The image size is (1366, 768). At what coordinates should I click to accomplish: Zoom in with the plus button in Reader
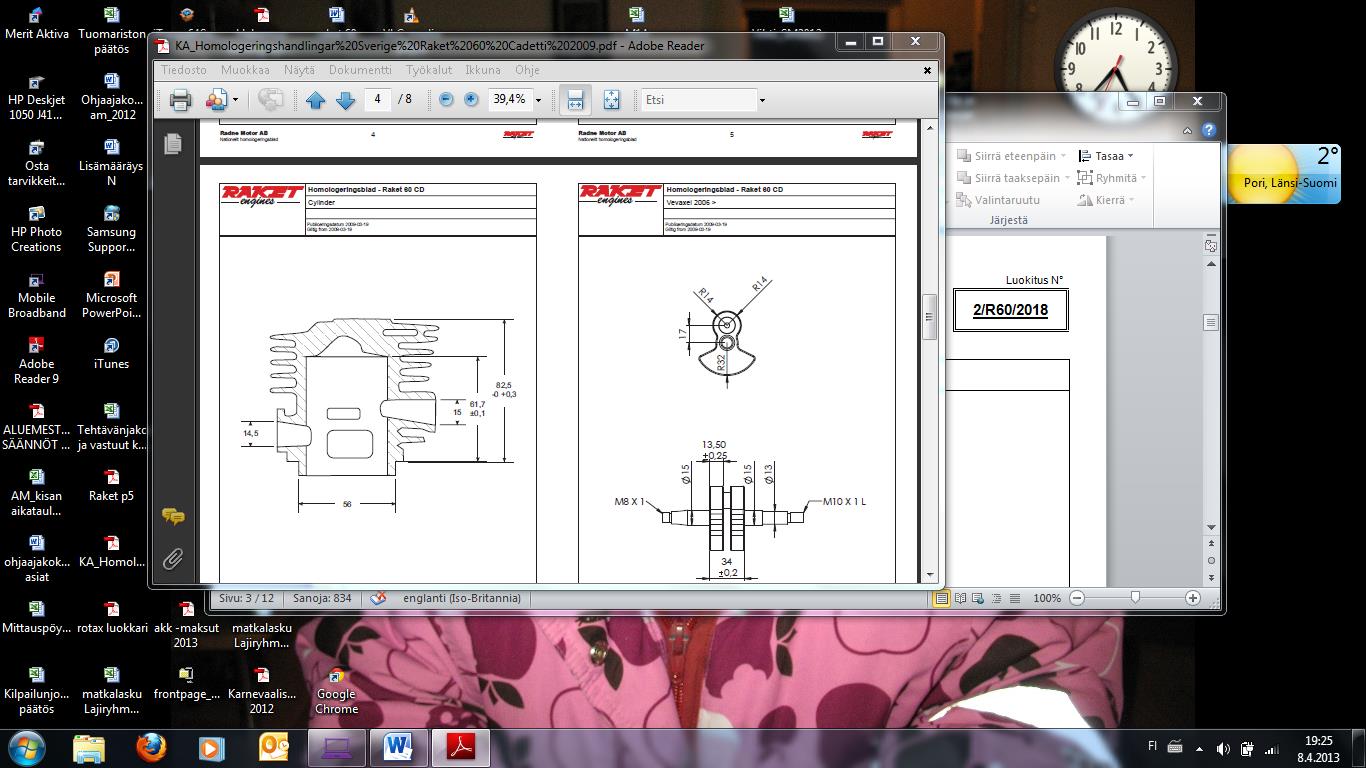[x=471, y=100]
